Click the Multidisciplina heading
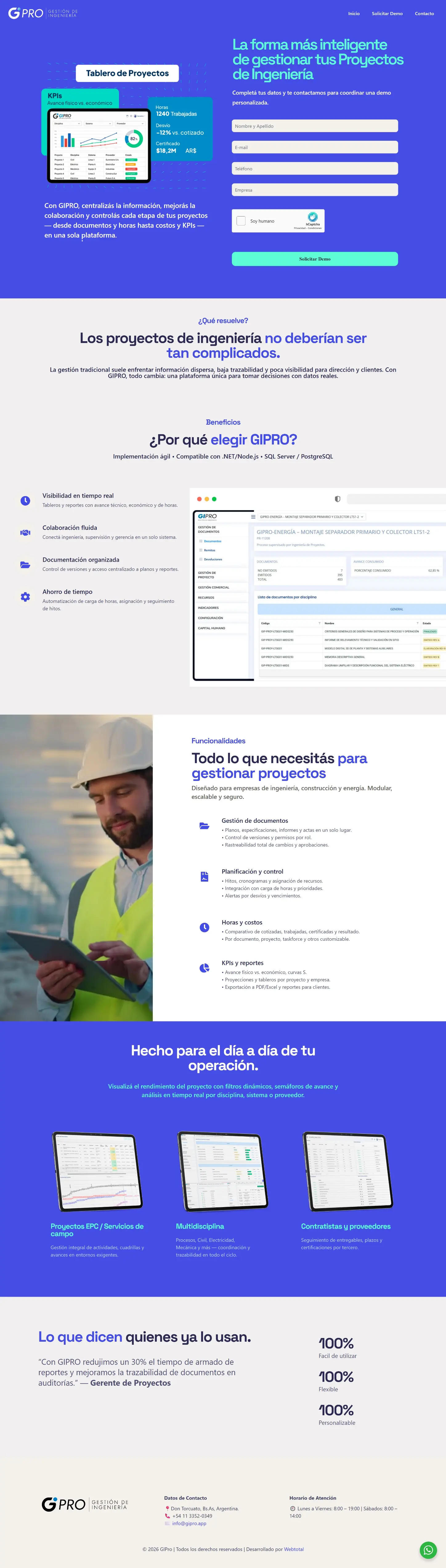The height and width of the screenshot is (1568, 446). (x=200, y=1226)
